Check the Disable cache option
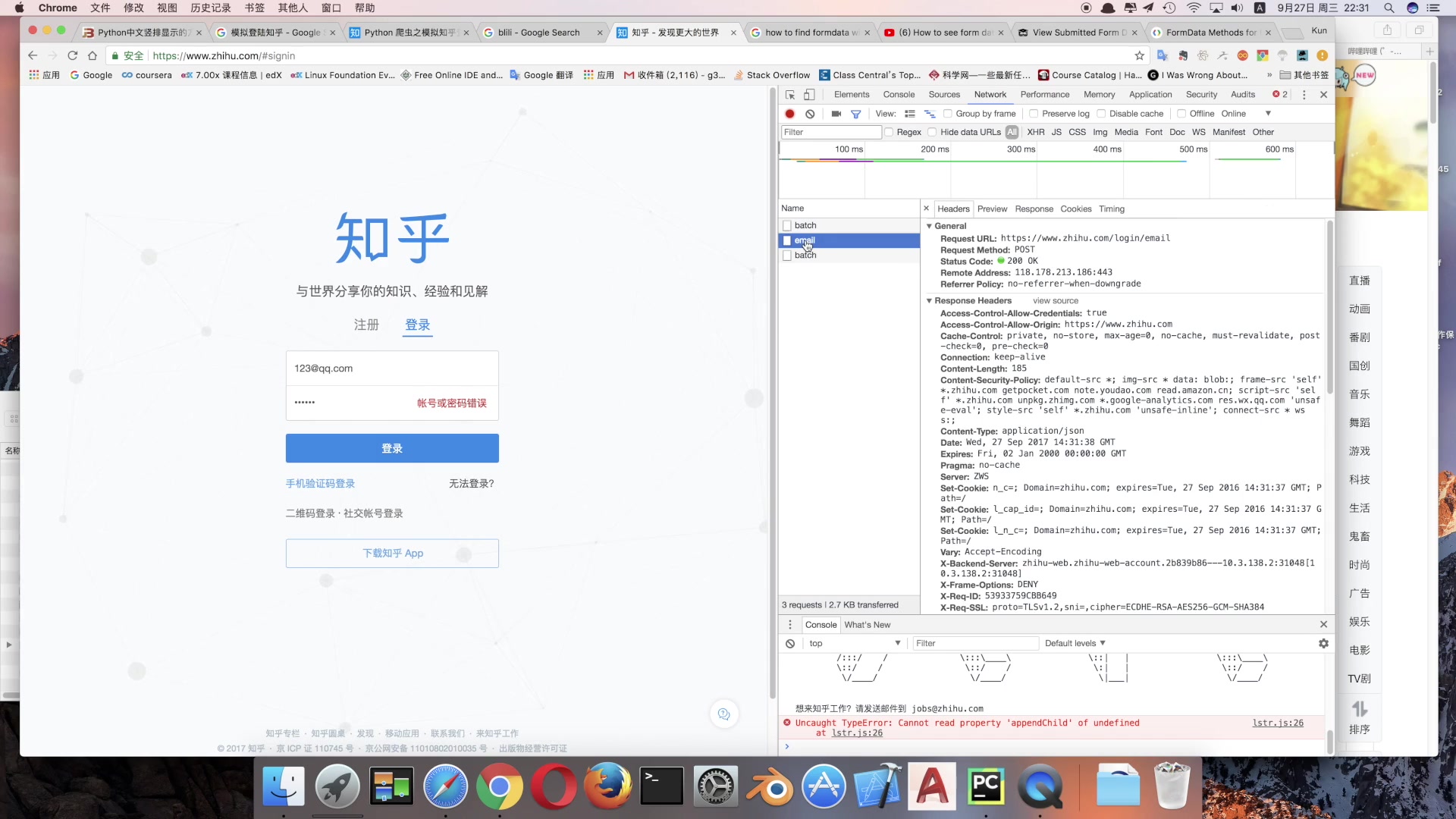This screenshot has height=819, width=1456. 1101,114
